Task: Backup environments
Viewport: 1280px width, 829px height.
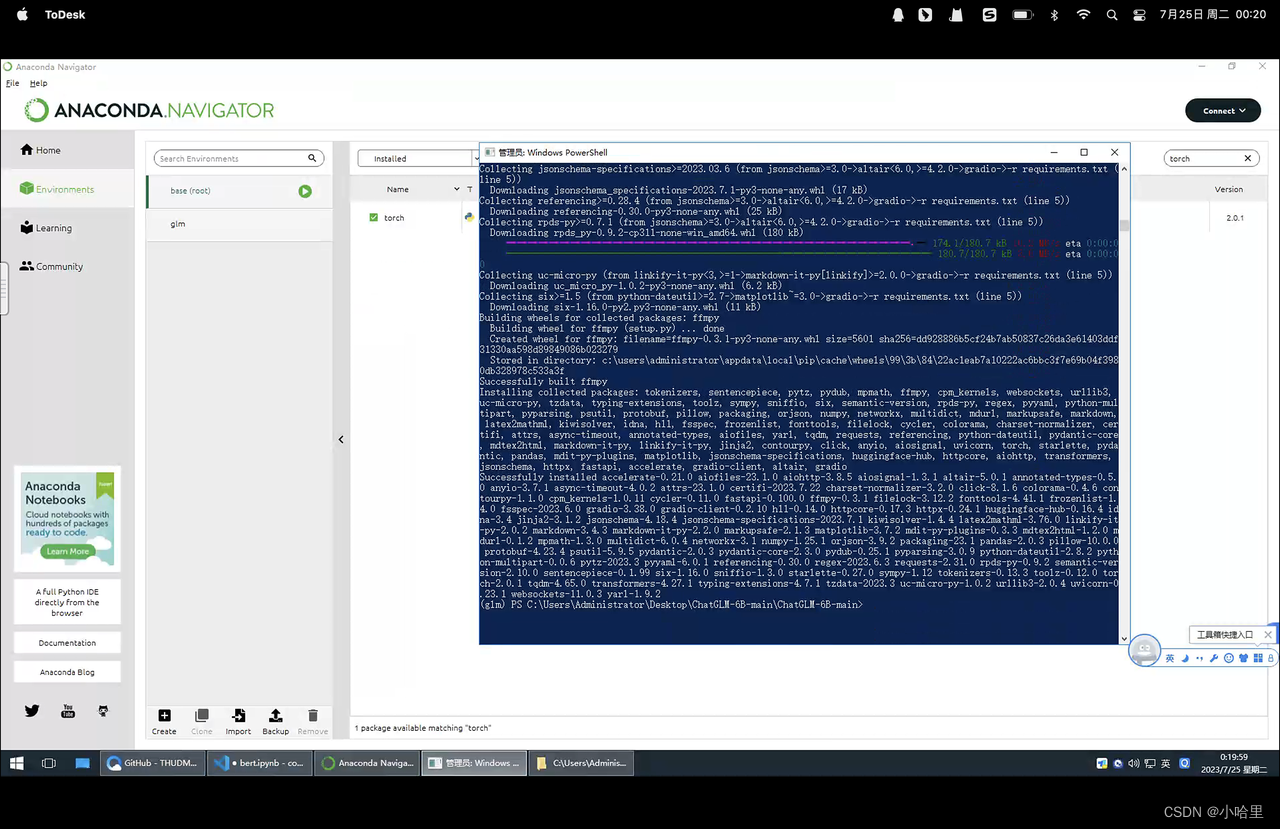Action: pos(275,721)
